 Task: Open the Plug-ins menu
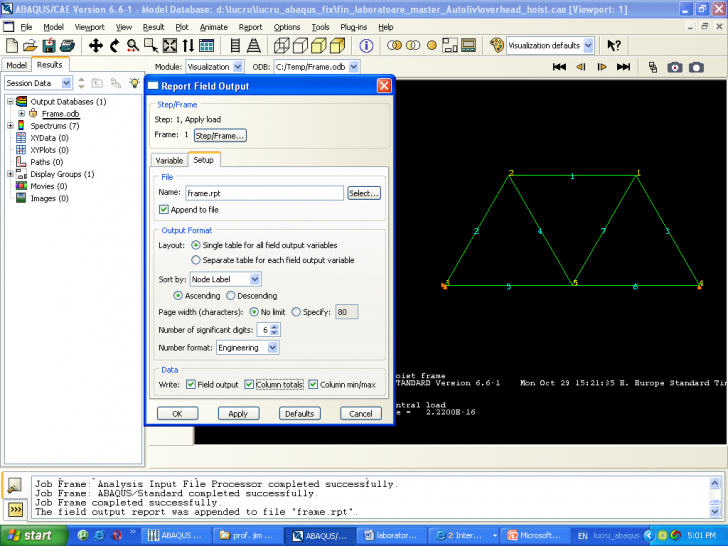[x=352, y=27]
